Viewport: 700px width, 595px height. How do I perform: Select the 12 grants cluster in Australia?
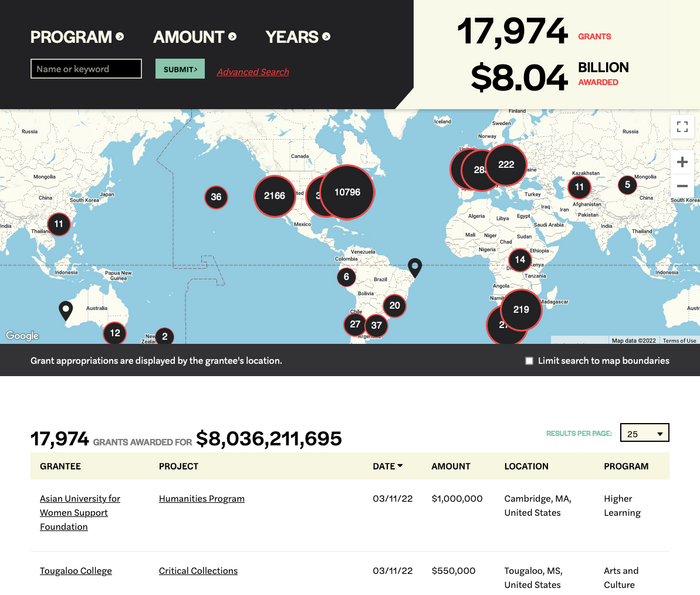coord(115,333)
